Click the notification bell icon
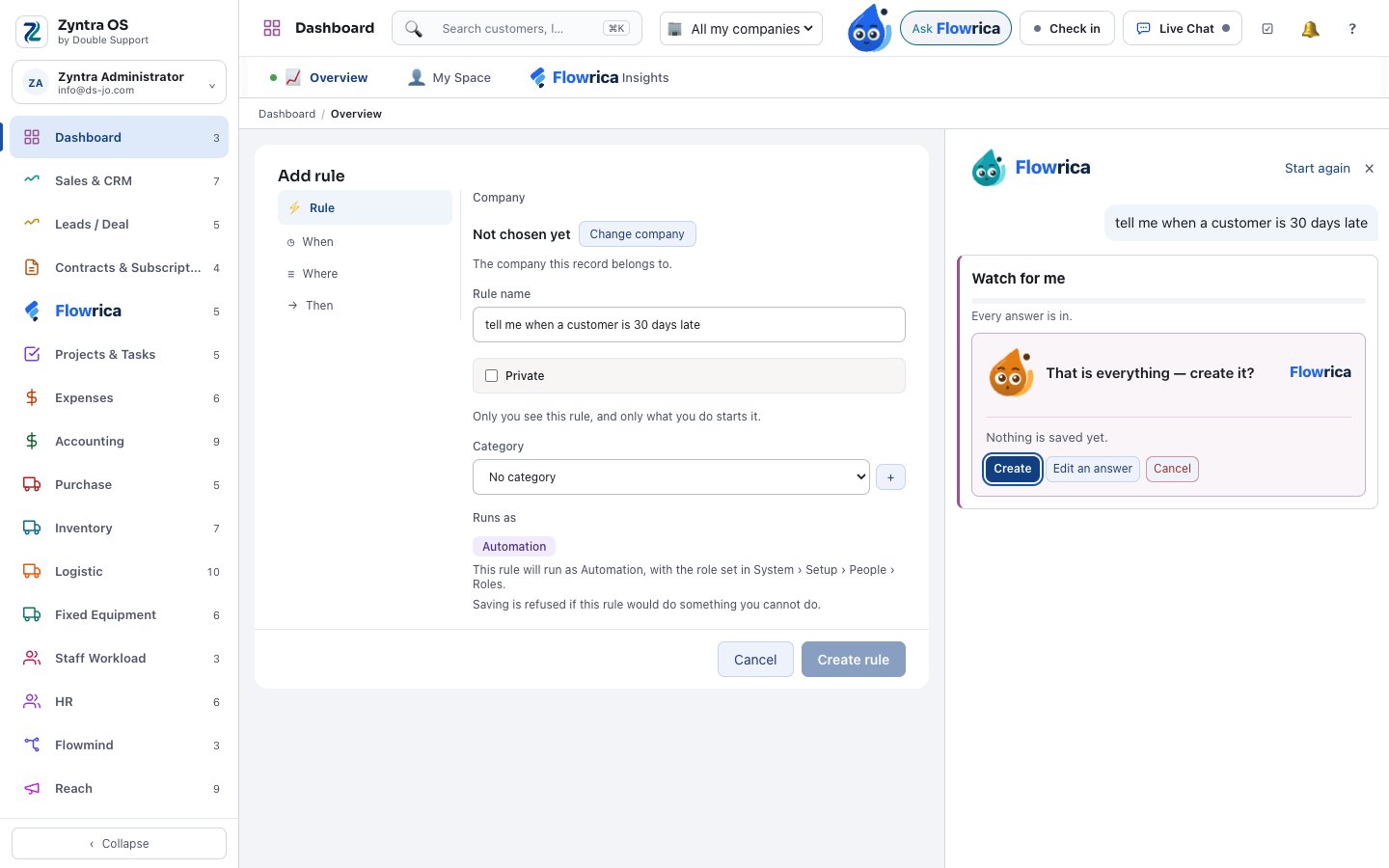 (x=1310, y=29)
